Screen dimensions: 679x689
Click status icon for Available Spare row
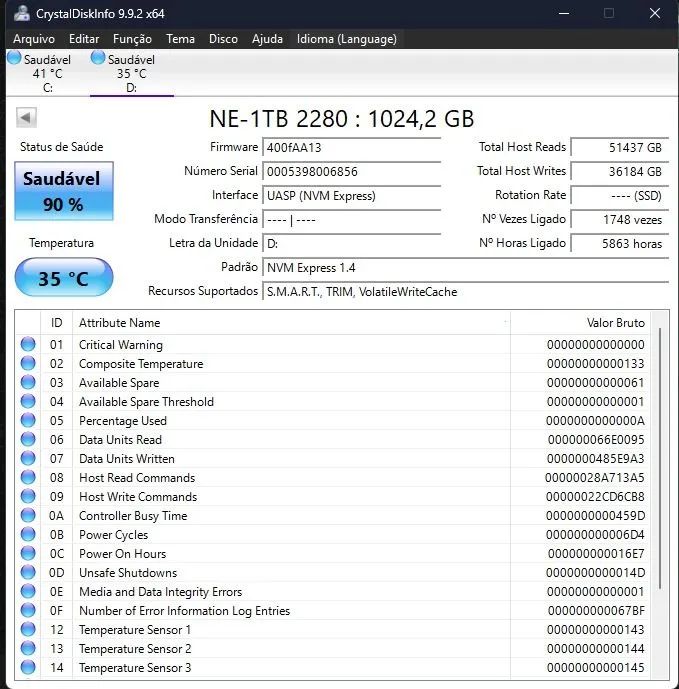(x=28, y=382)
